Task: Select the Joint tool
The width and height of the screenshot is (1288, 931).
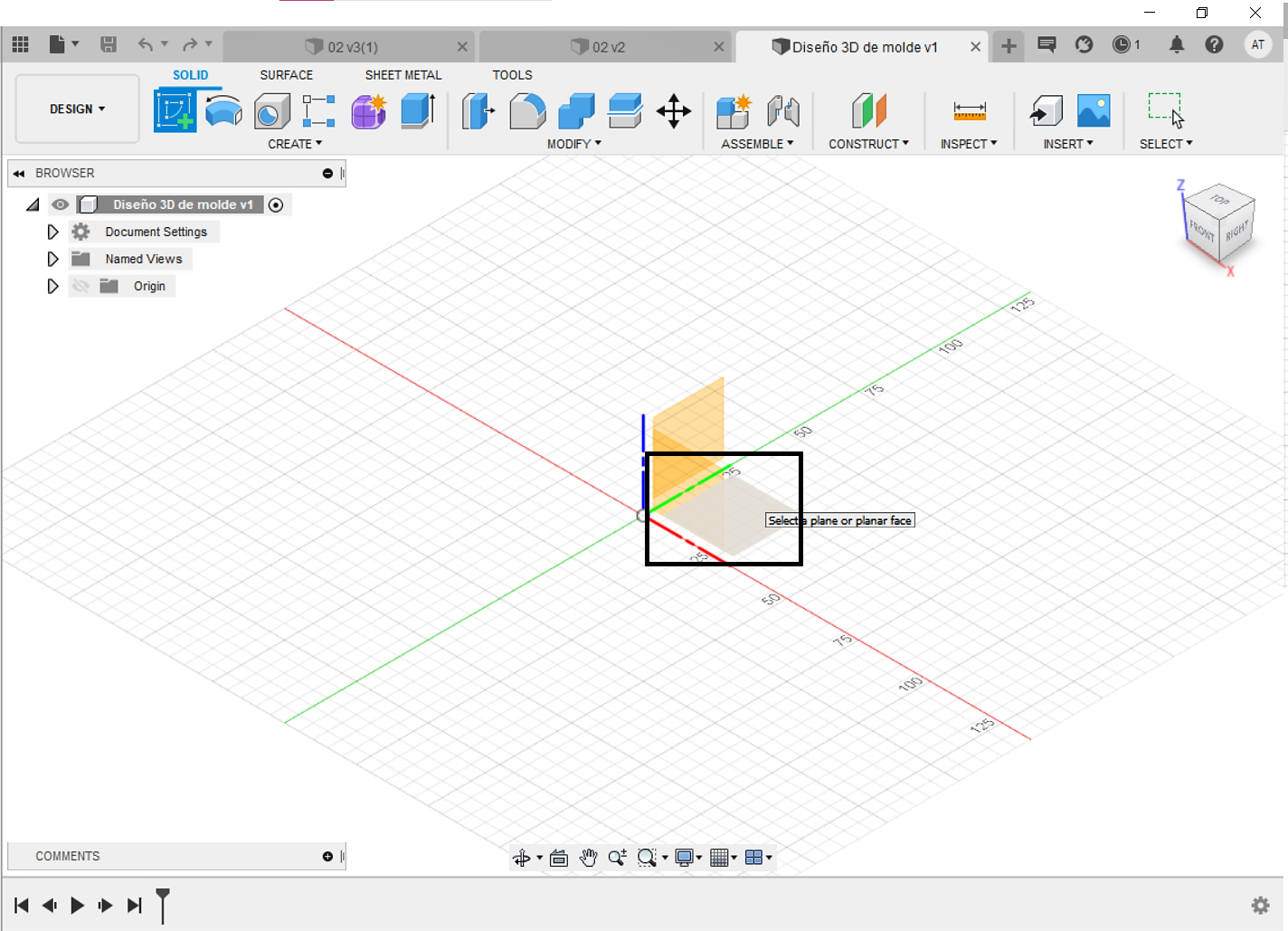Action: 783,111
